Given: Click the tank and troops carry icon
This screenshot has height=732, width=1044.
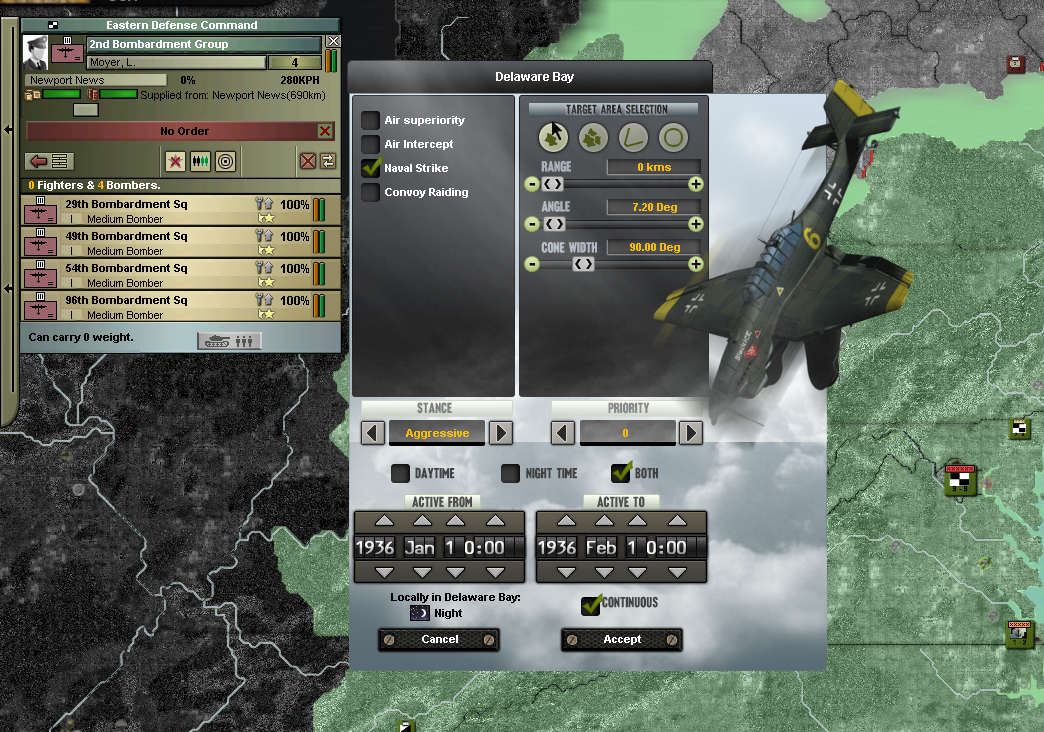Looking at the screenshot, I should 230,341.
